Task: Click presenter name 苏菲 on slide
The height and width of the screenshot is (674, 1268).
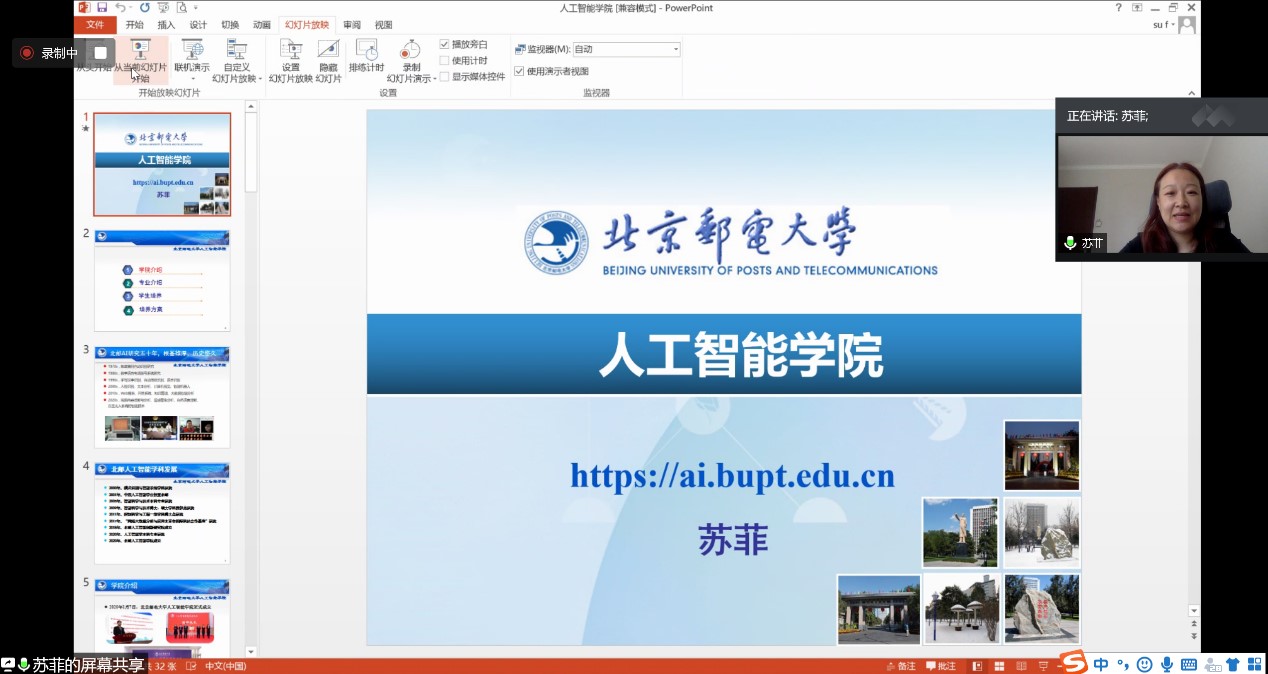Action: (733, 539)
